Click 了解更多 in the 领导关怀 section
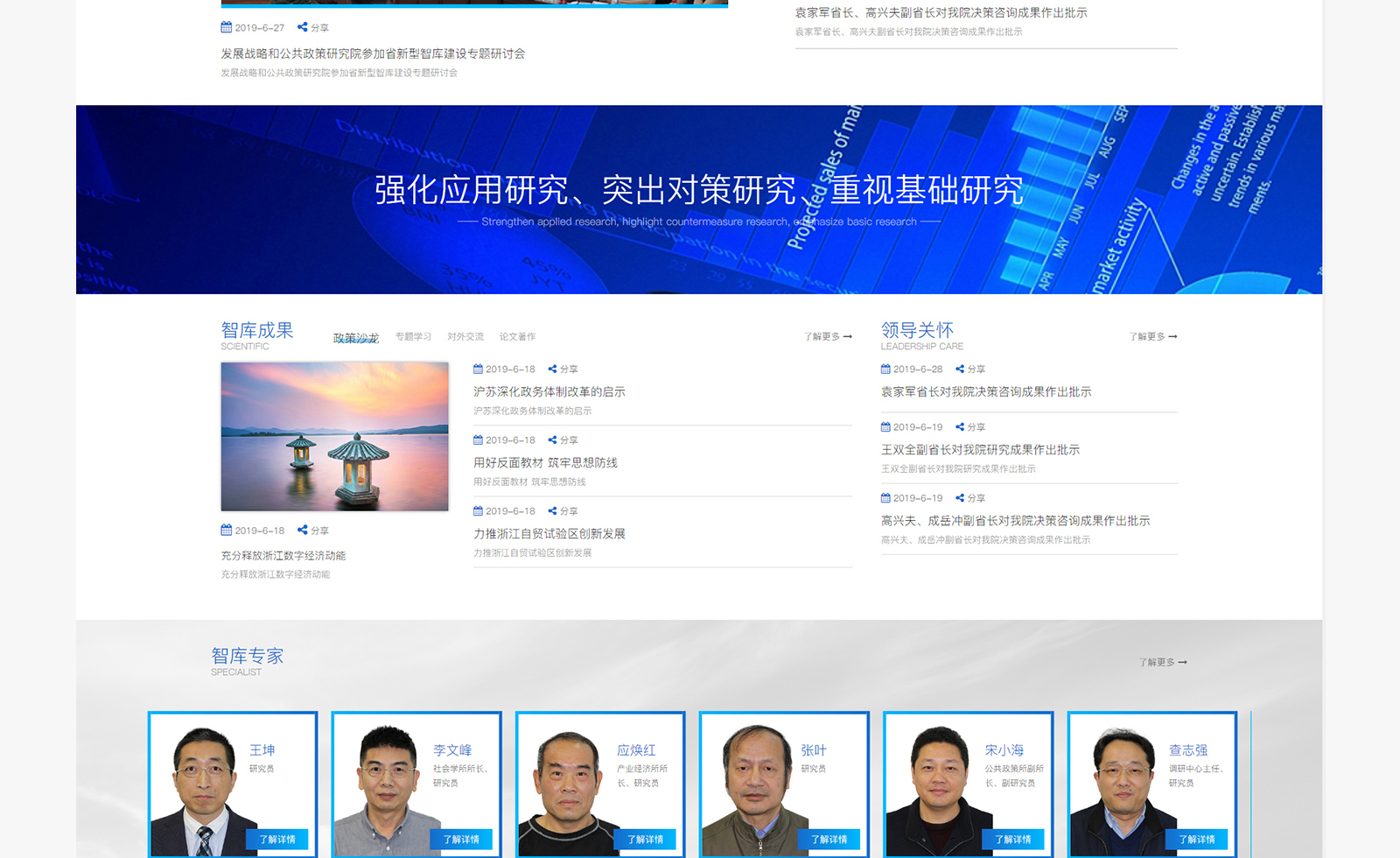The image size is (1400, 858). click(x=1152, y=337)
